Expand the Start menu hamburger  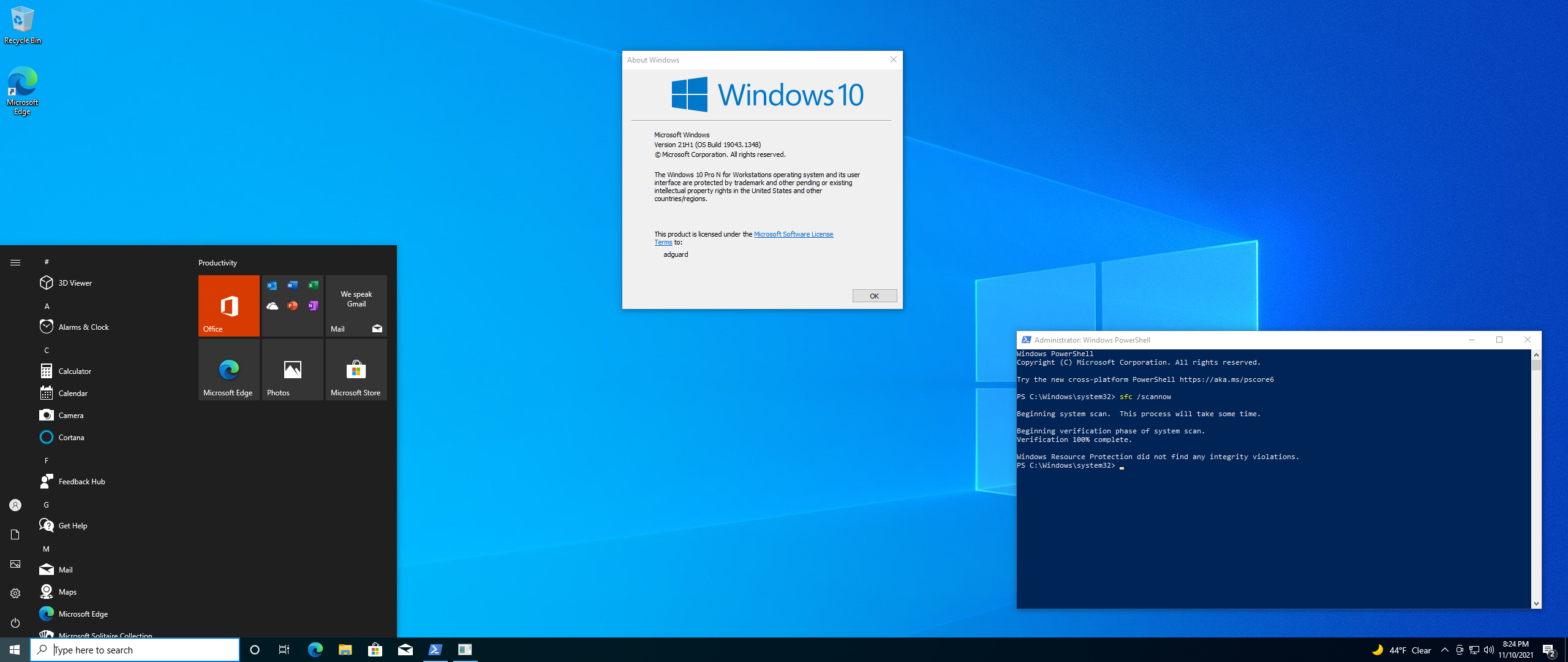click(x=15, y=262)
